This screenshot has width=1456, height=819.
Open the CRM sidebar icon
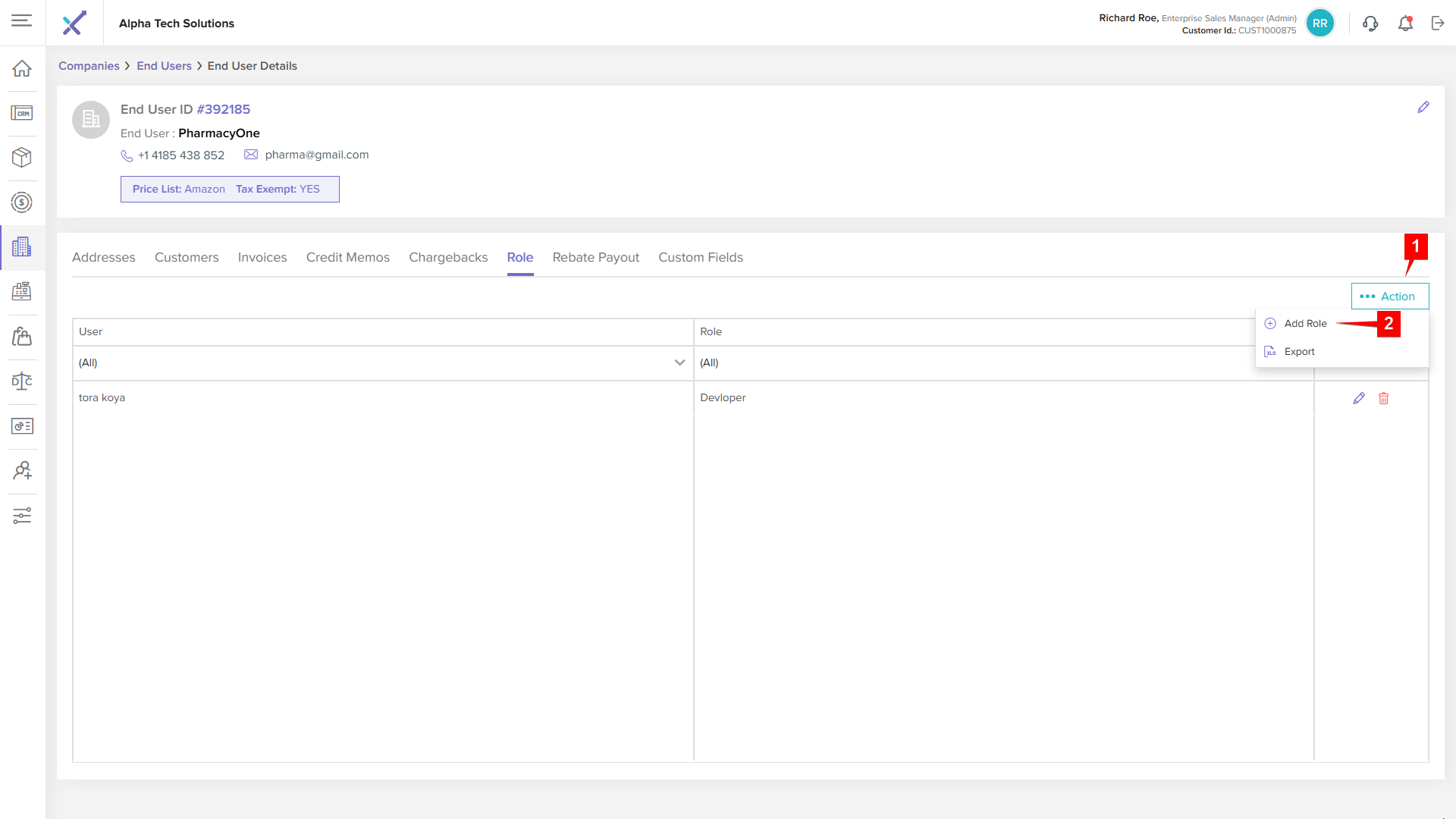22,113
